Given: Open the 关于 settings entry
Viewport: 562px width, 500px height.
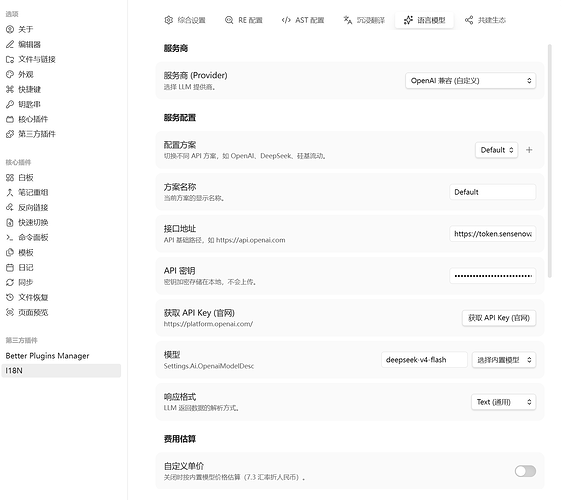Looking at the screenshot, I should click(x=61, y=29).
